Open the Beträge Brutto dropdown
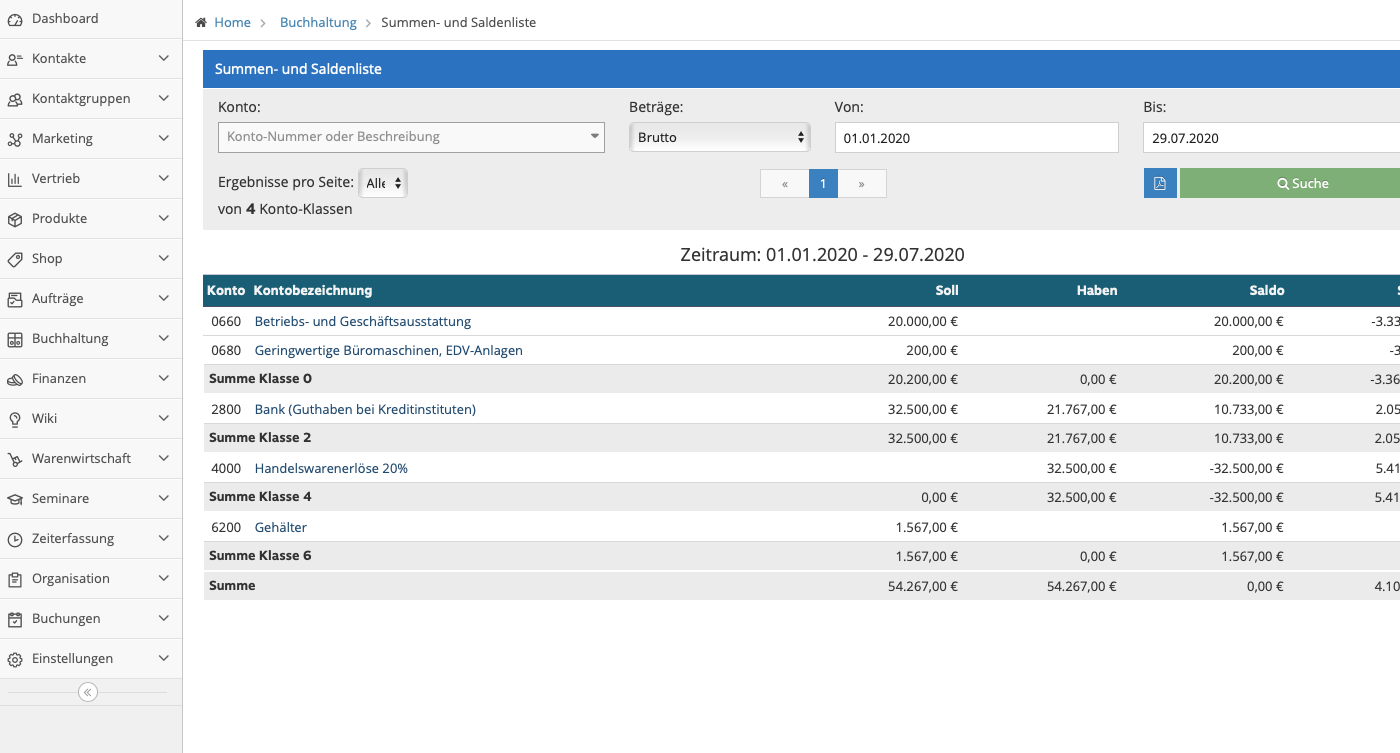This screenshot has height=753, width=1400. (719, 137)
